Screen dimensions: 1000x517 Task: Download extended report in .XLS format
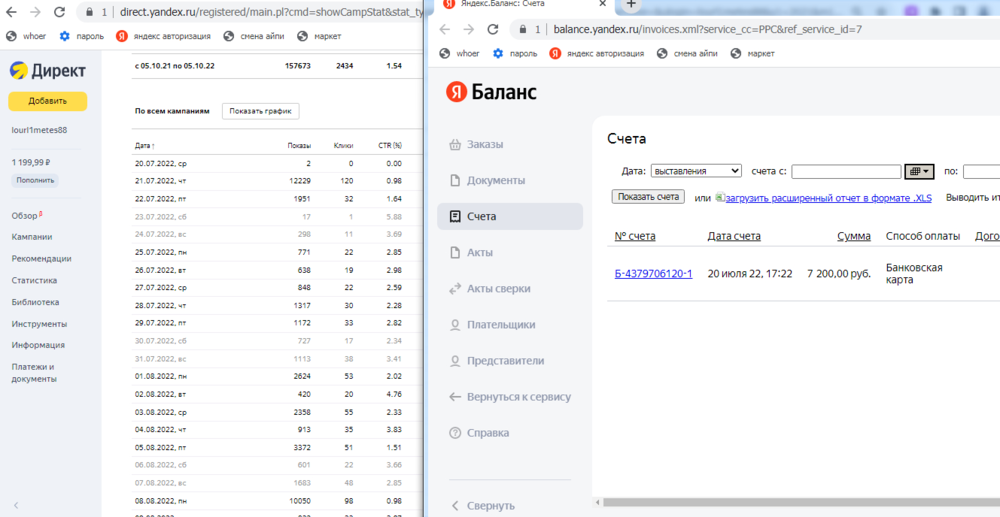[828, 198]
